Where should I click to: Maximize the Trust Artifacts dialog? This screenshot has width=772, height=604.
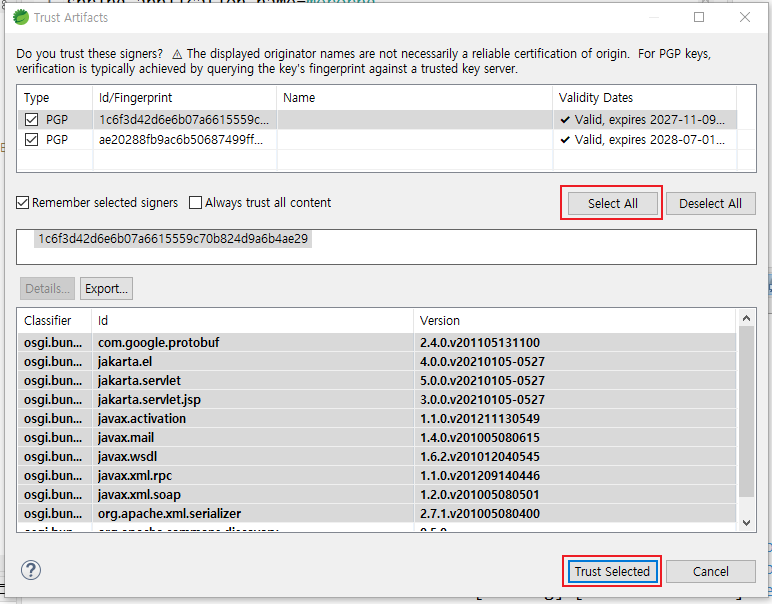pyautogui.click(x=699, y=17)
